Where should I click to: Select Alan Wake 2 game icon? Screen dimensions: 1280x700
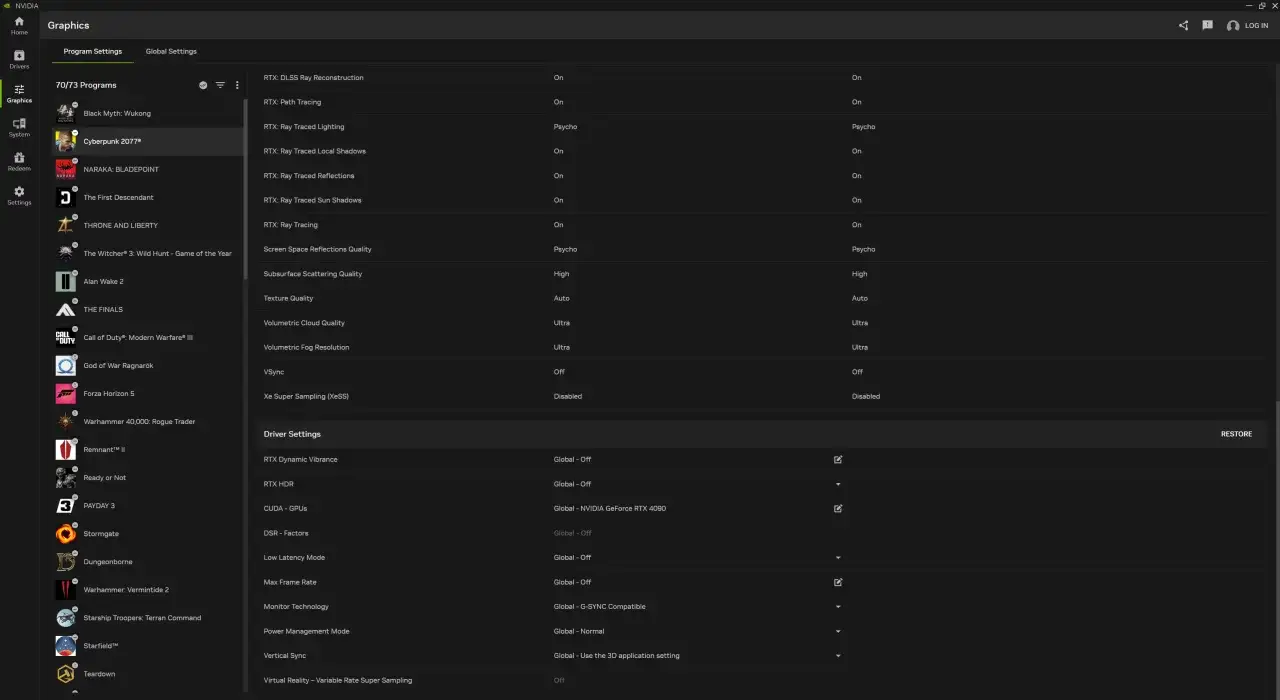[65, 281]
